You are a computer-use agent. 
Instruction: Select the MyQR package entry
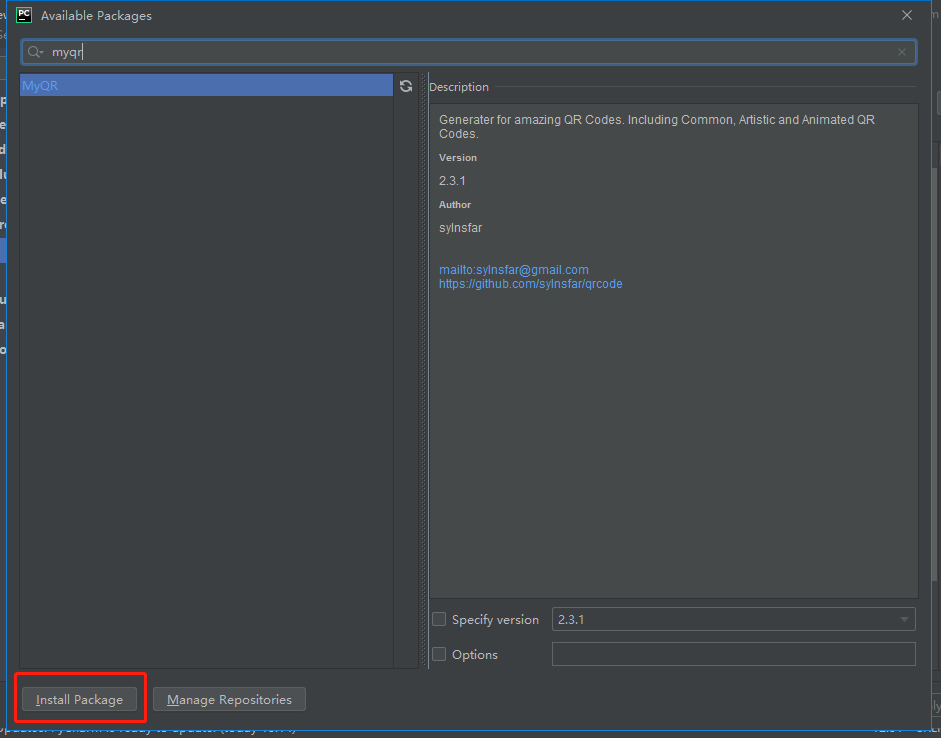(206, 85)
